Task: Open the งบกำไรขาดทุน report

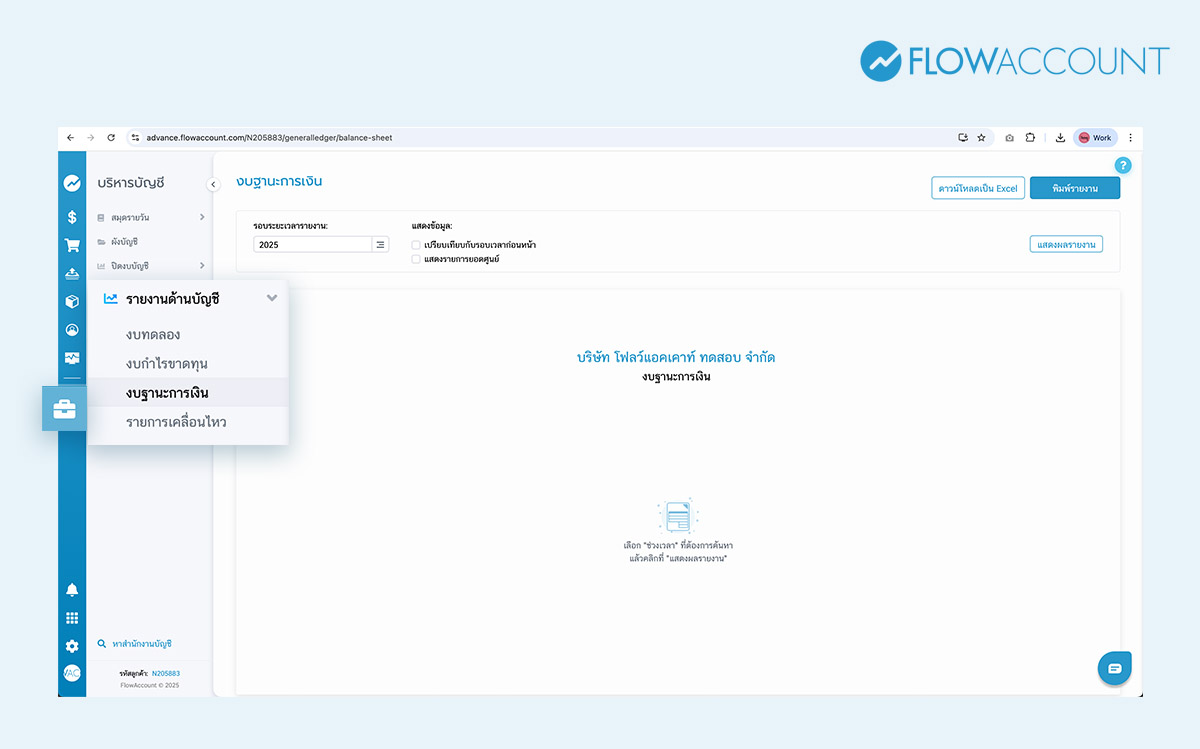Action: [x=167, y=364]
